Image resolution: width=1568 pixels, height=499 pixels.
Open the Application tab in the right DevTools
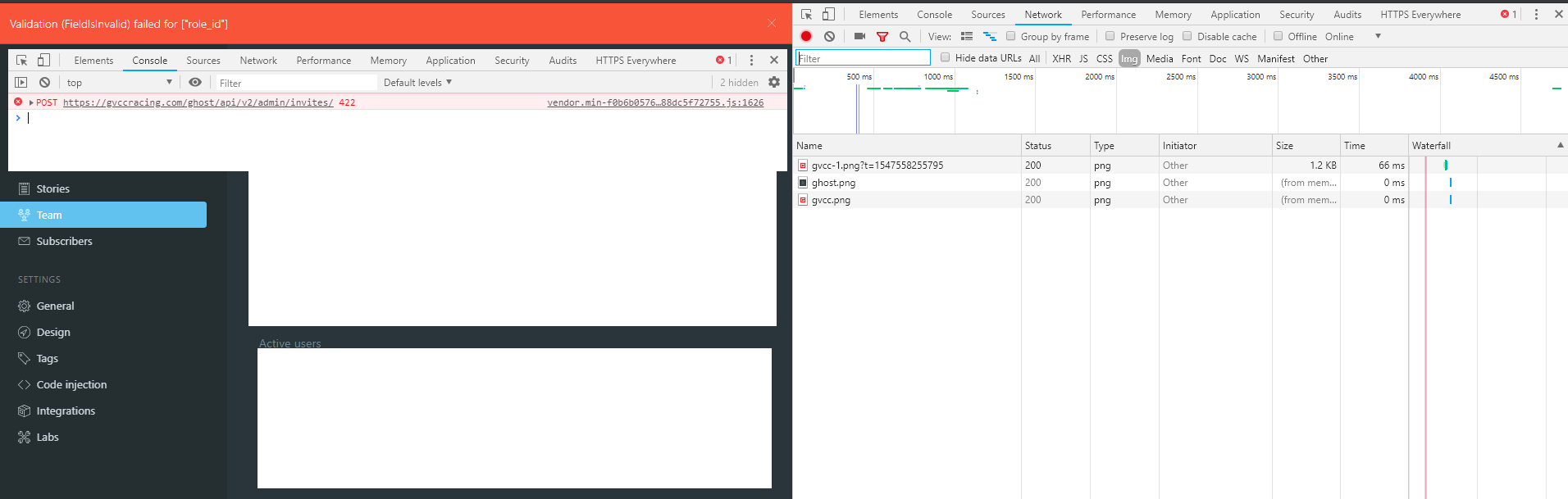pyautogui.click(x=1235, y=14)
